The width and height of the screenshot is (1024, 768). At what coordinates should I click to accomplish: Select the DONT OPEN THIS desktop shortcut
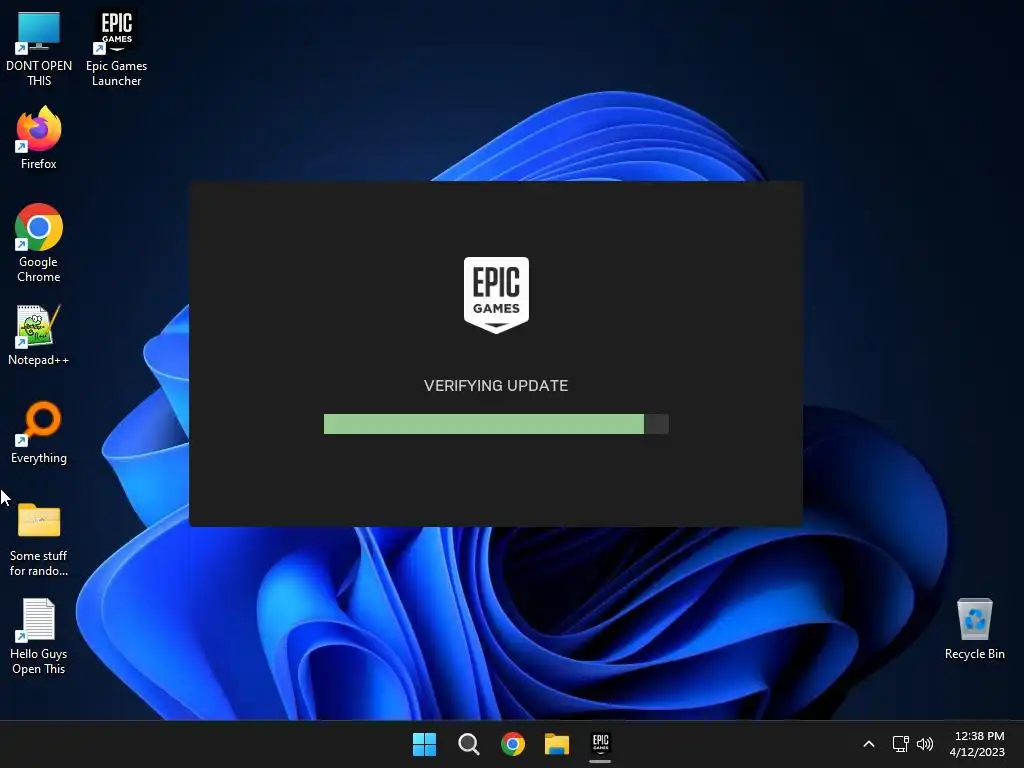(x=39, y=49)
